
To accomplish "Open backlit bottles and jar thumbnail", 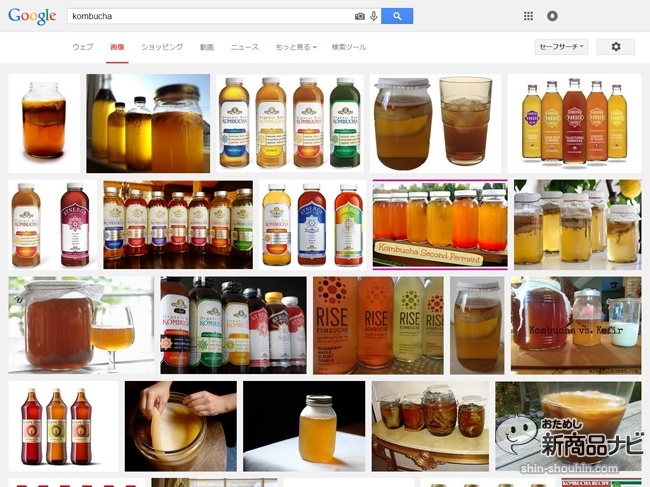I will (x=148, y=124).
